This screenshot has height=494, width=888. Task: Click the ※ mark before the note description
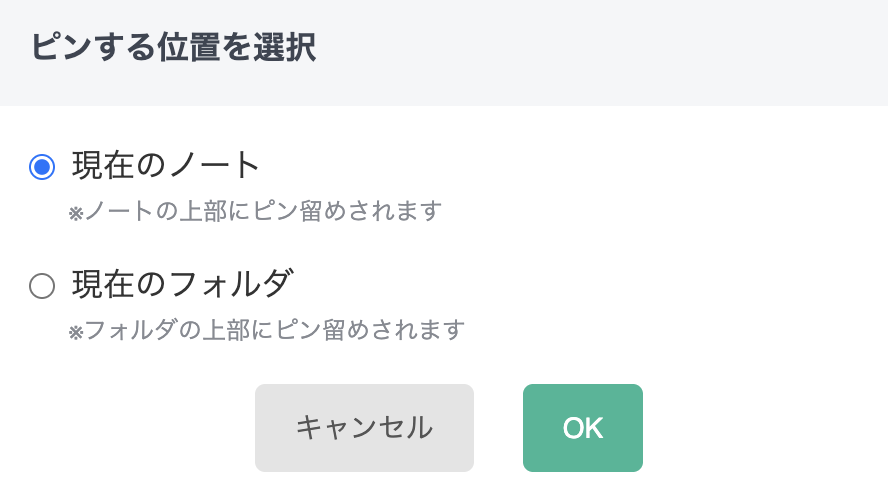(x=75, y=214)
